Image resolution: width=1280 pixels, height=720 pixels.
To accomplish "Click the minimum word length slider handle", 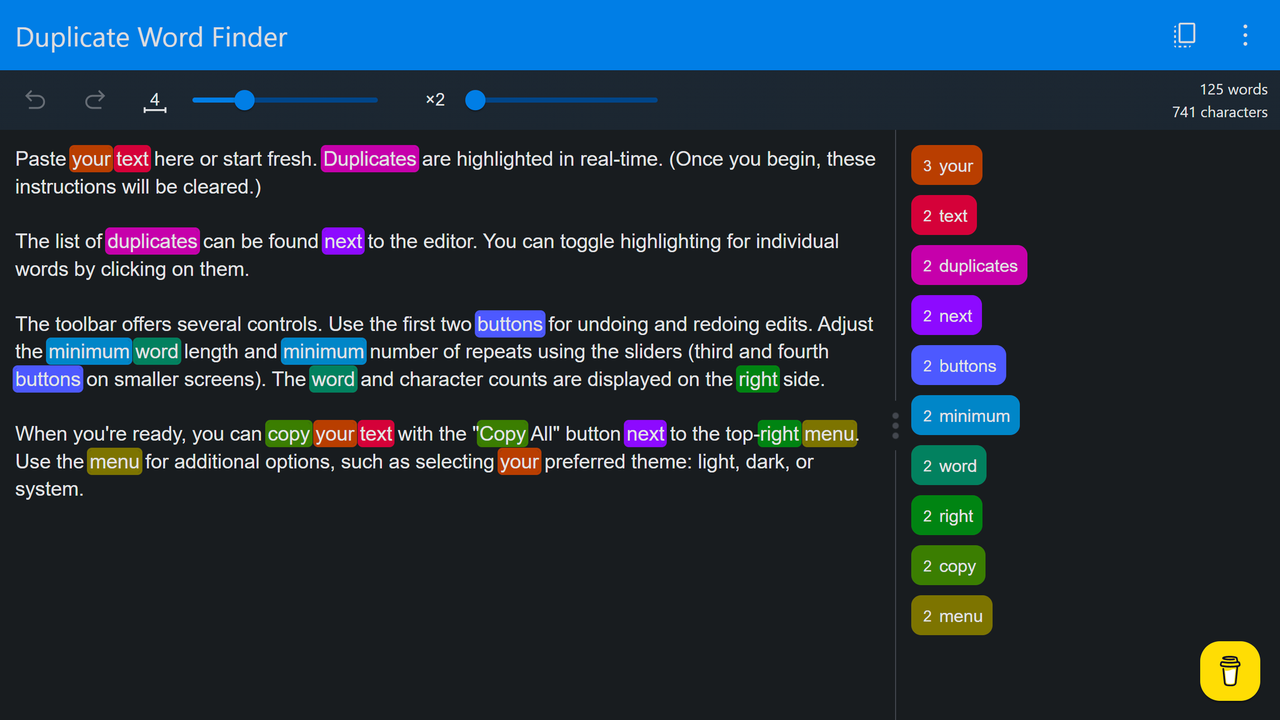I will click(x=245, y=100).
